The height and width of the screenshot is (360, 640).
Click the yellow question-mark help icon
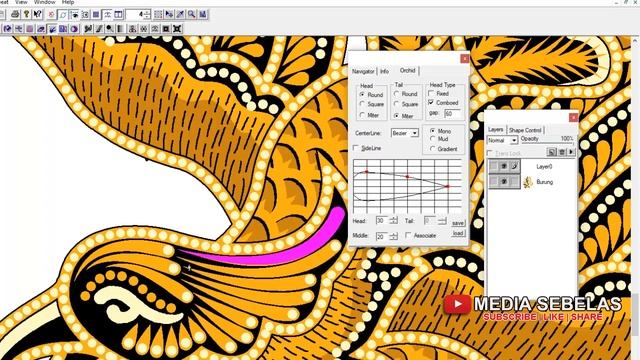(x=27, y=14)
